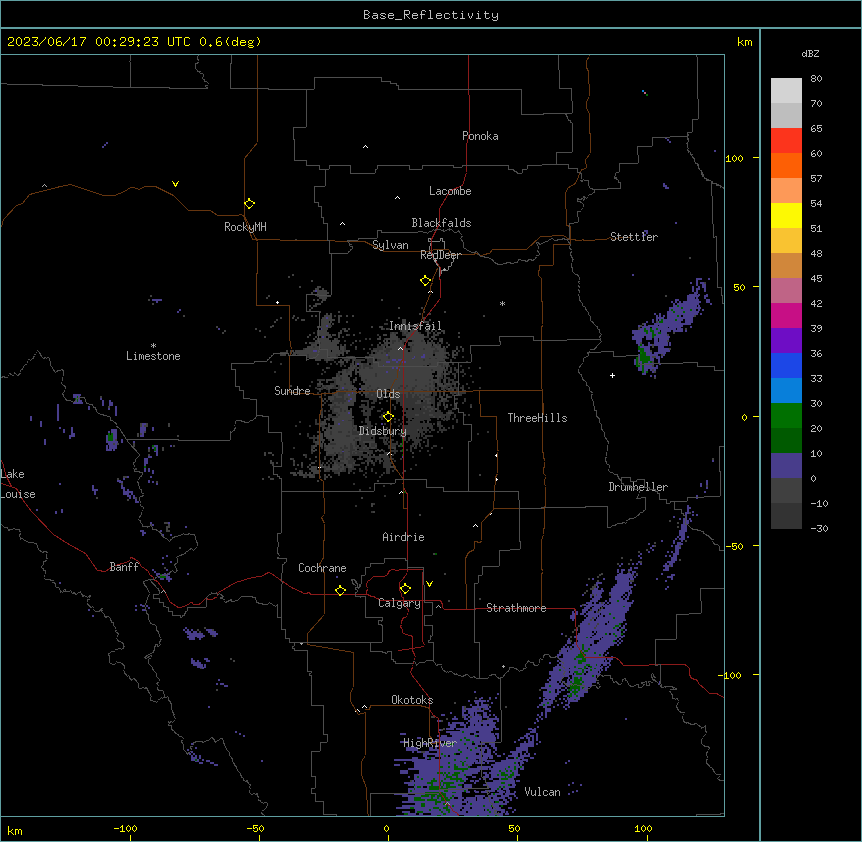Click the Lacombe city label
Viewport: 862px width, 842px height.
[x=450, y=191]
